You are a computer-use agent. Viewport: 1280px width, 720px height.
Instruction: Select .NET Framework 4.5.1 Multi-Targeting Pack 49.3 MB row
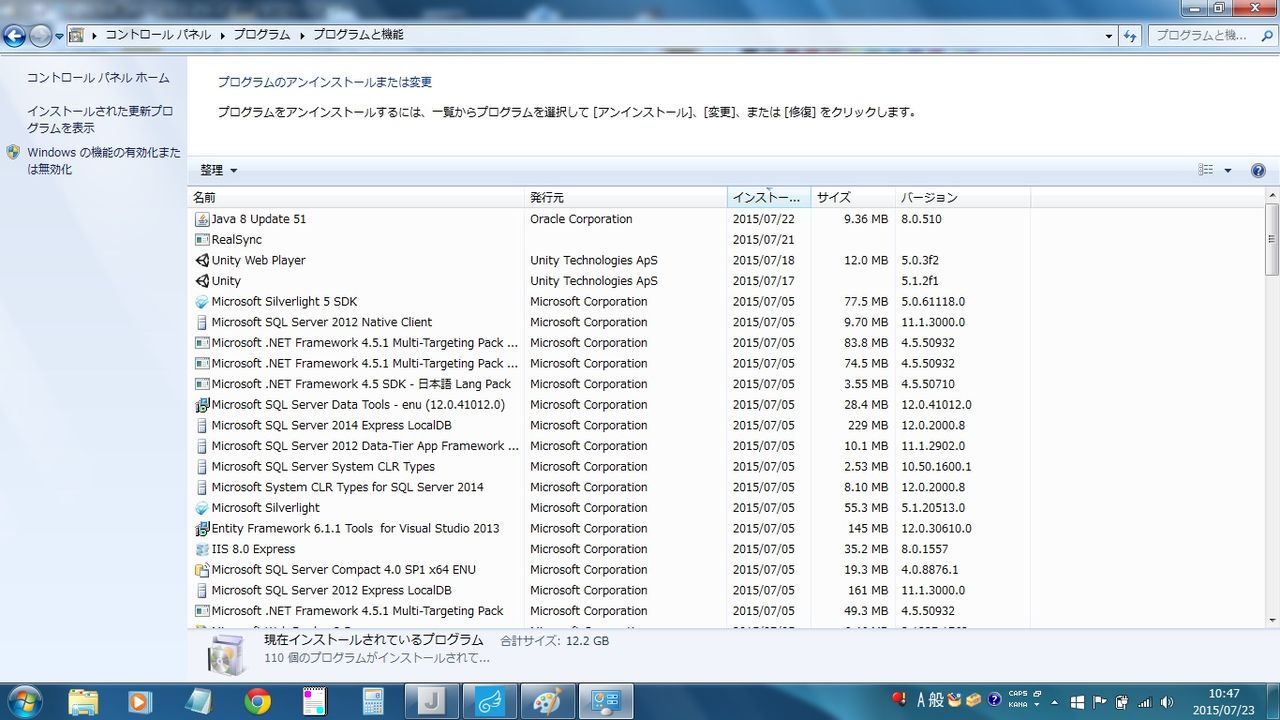[x=611, y=611]
